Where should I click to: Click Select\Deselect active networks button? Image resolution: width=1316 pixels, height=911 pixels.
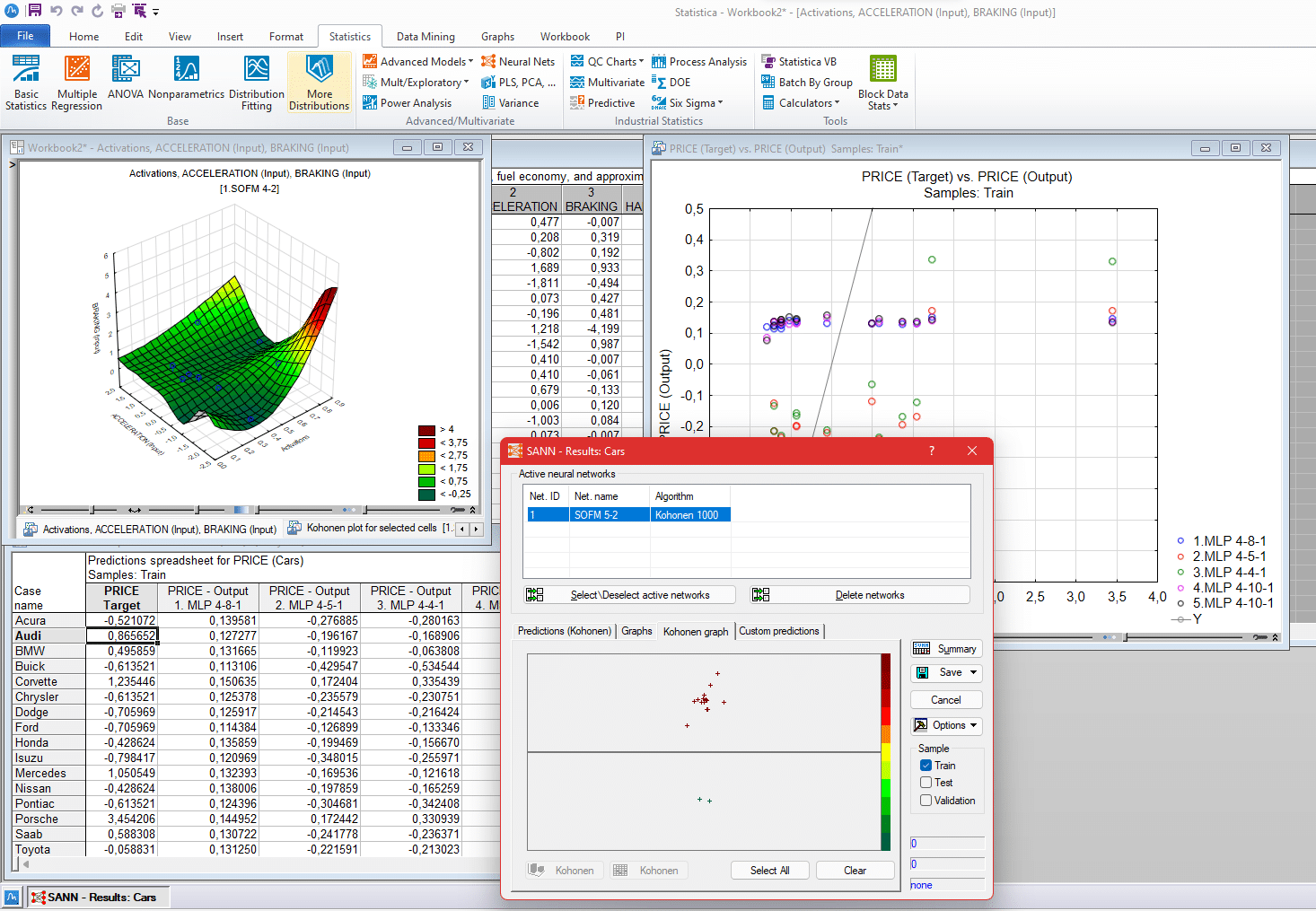click(630, 595)
